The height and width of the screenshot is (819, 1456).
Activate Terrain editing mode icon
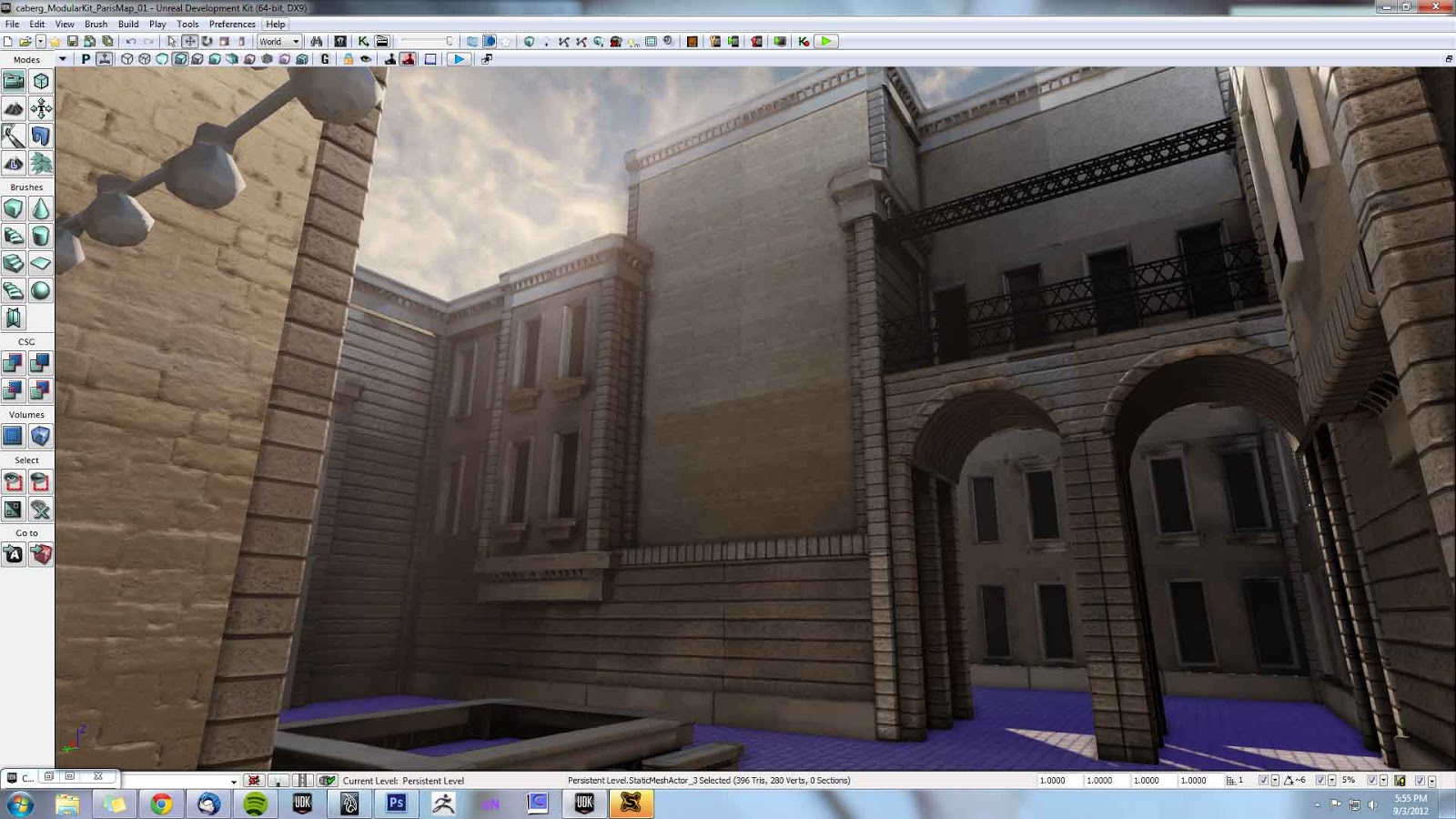(14, 108)
